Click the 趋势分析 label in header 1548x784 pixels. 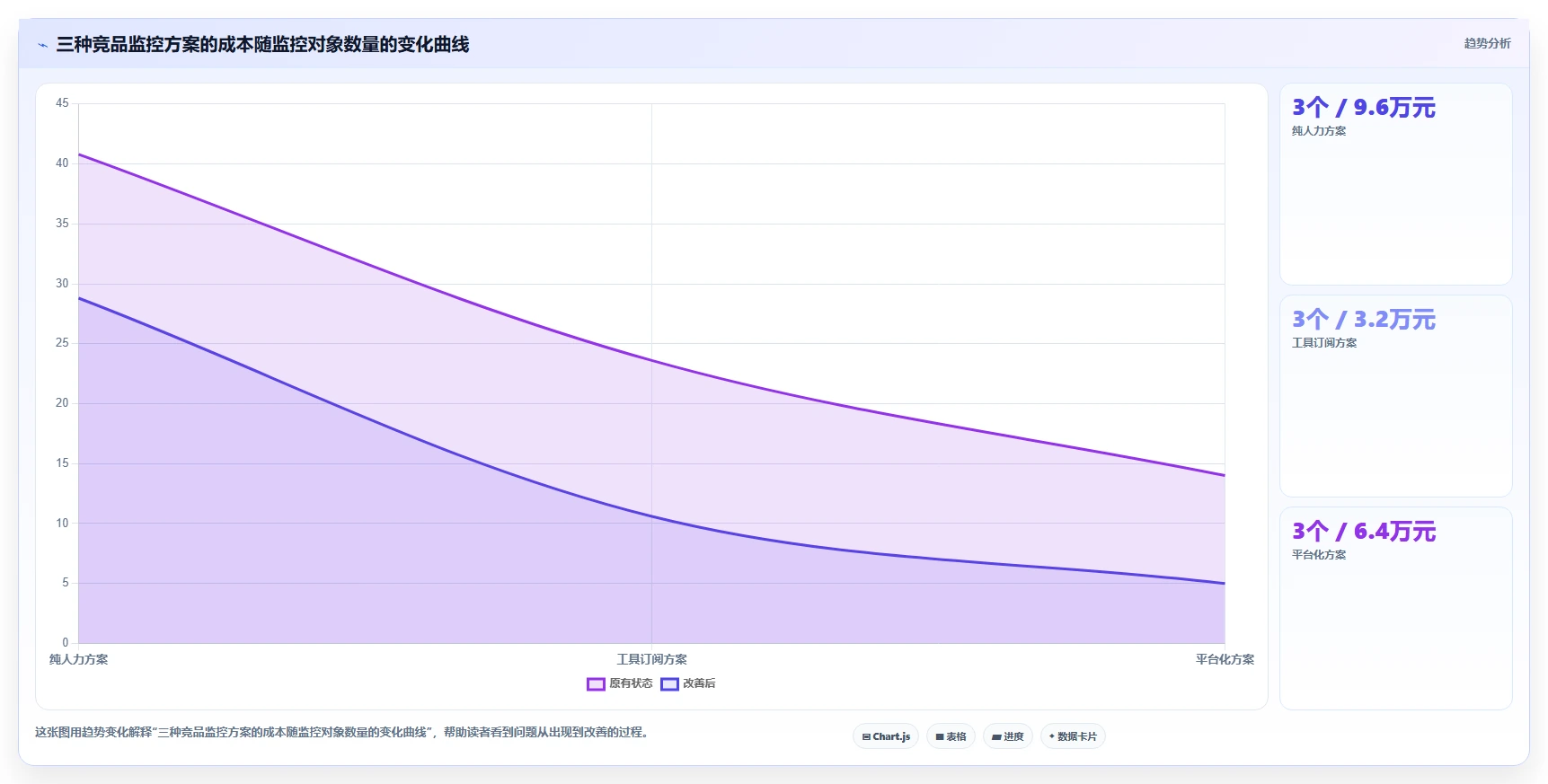[x=1487, y=43]
